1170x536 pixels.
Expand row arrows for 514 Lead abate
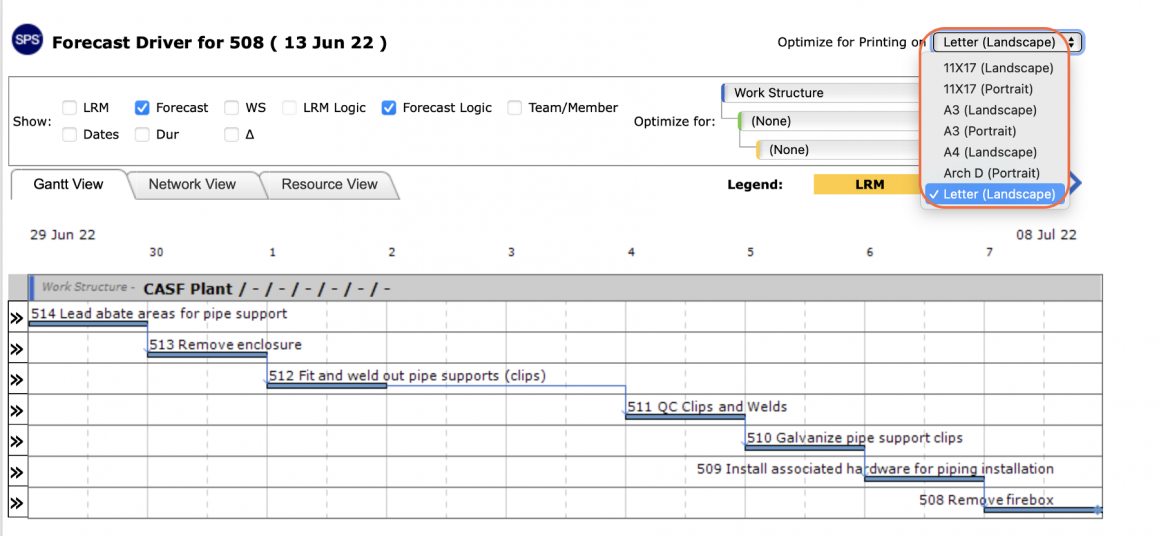point(17,318)
